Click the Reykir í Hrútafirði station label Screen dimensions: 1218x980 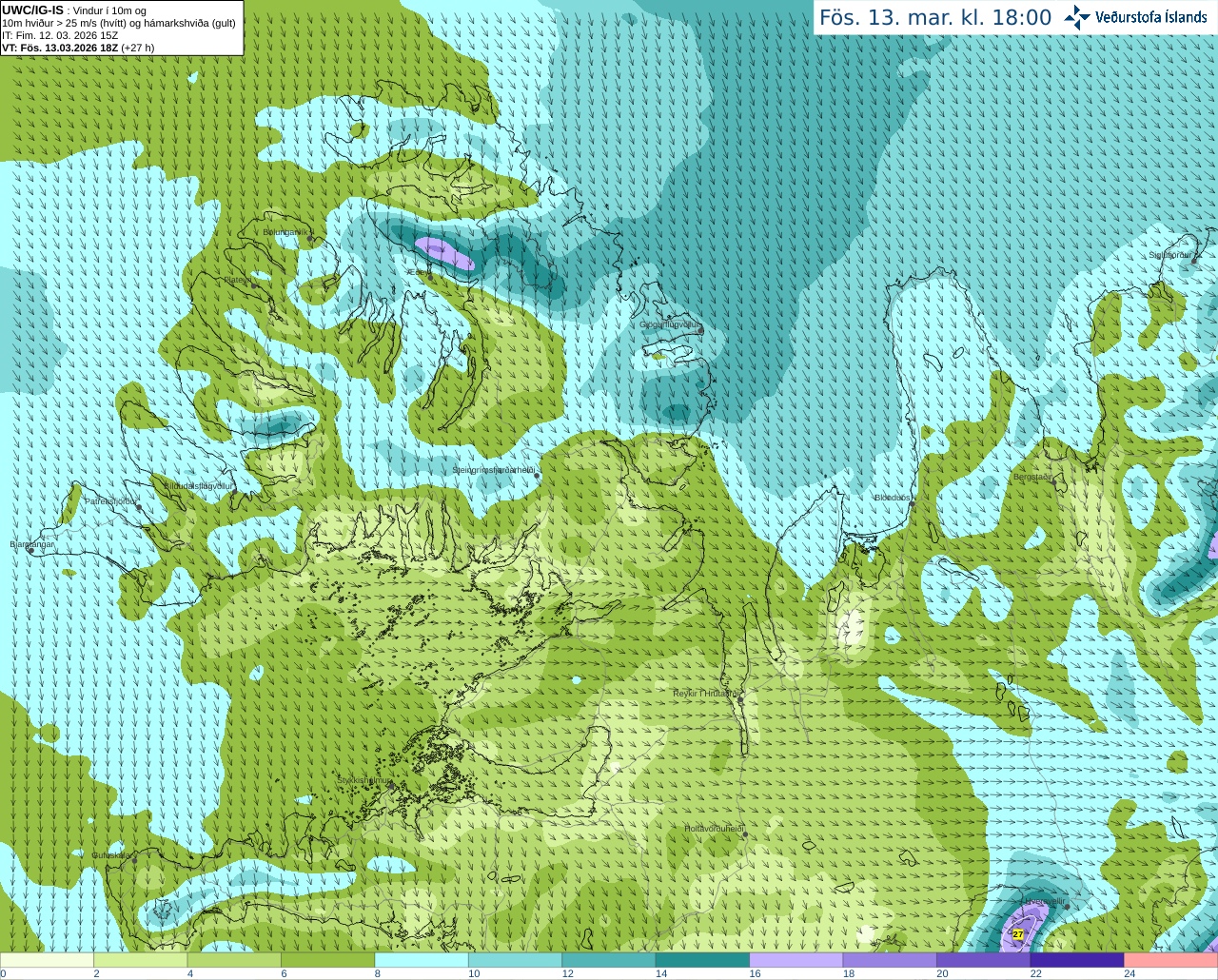[x=705, y=694]
